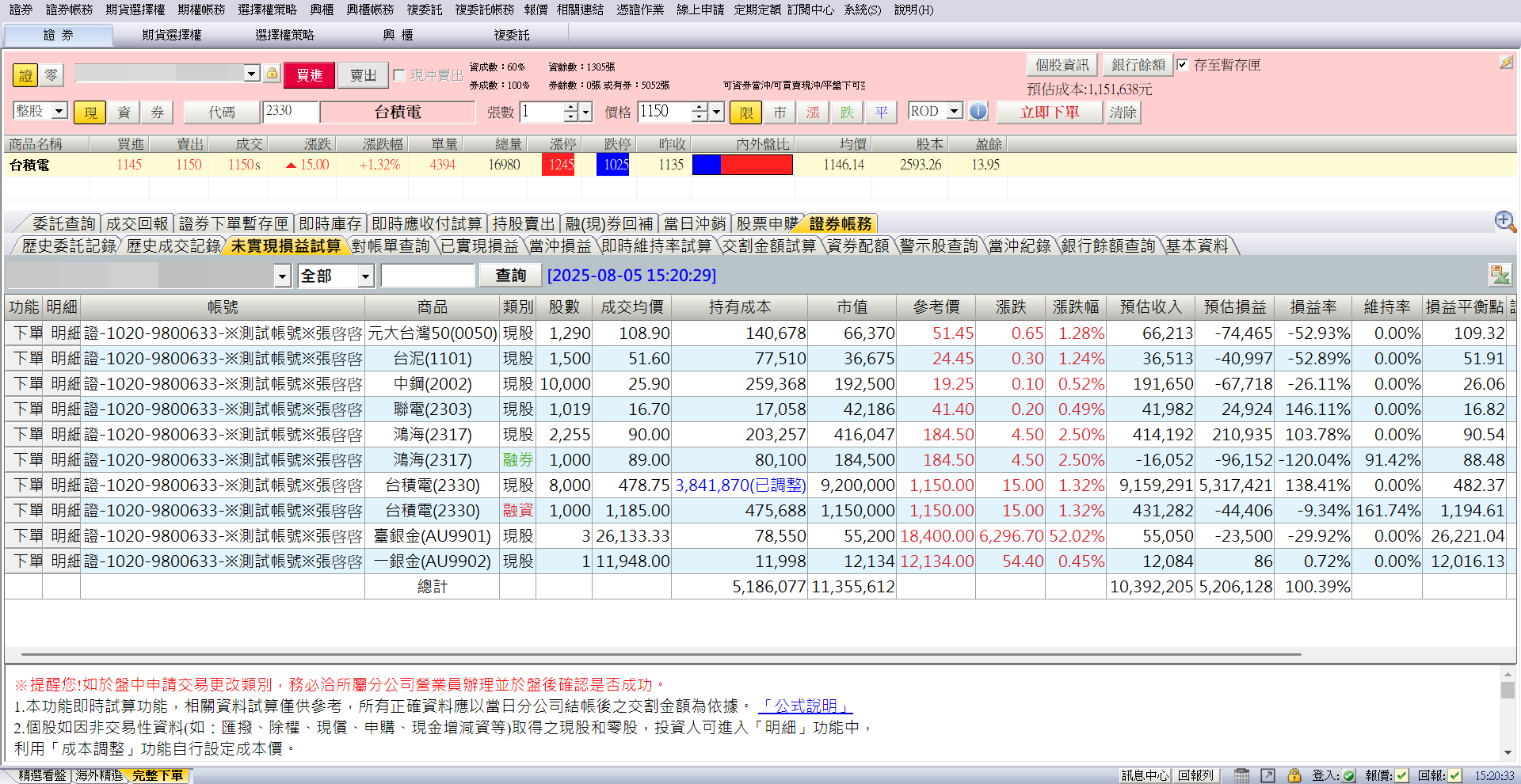Toggle the 報價 status checkbox
The image size is (1521, 784).
[x=1401, y=775]
